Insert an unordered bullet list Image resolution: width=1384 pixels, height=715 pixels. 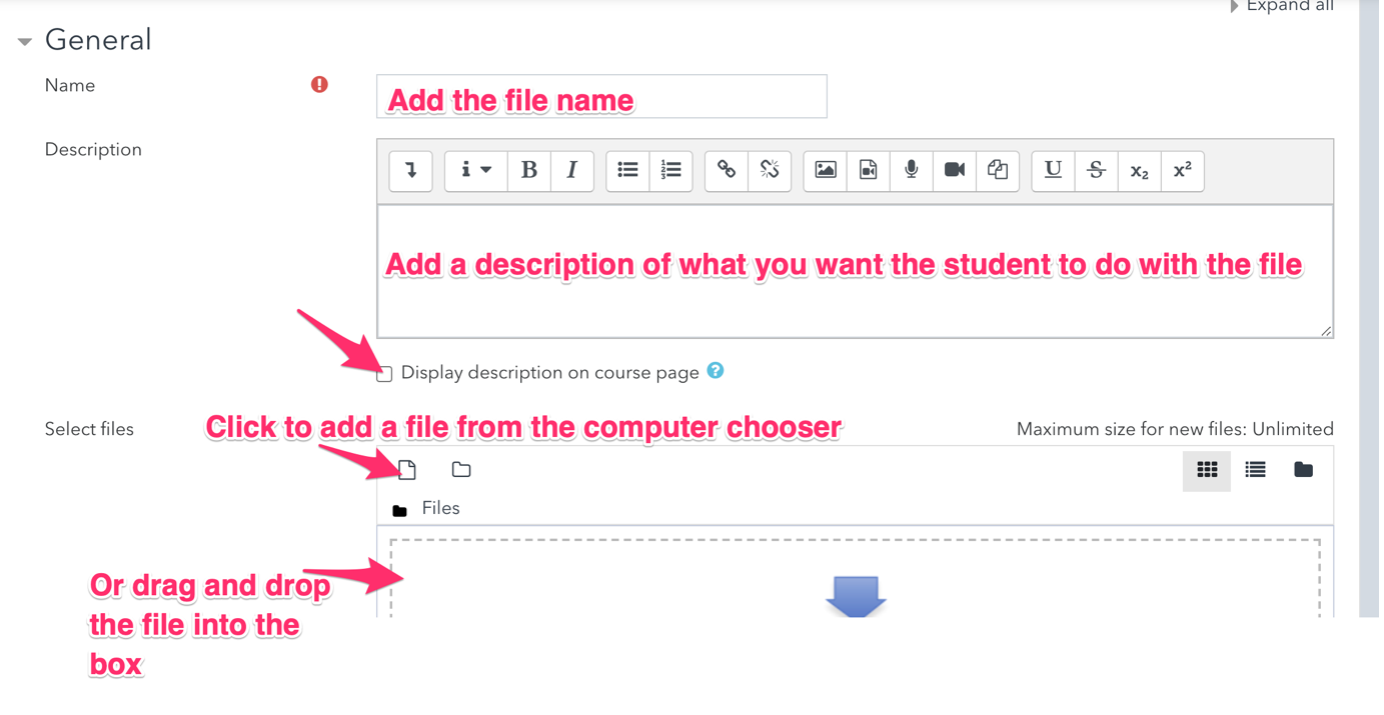(628, 170)
